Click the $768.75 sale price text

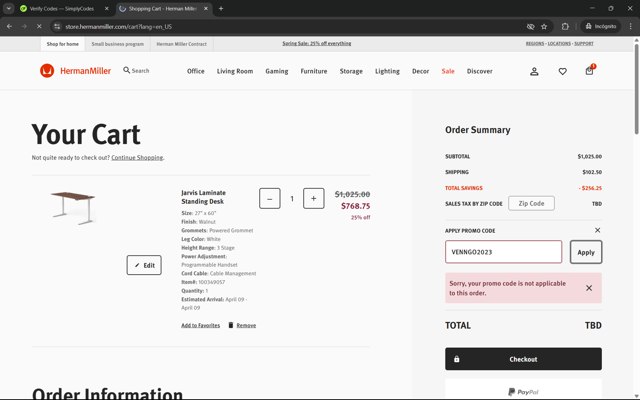[356, 206]
